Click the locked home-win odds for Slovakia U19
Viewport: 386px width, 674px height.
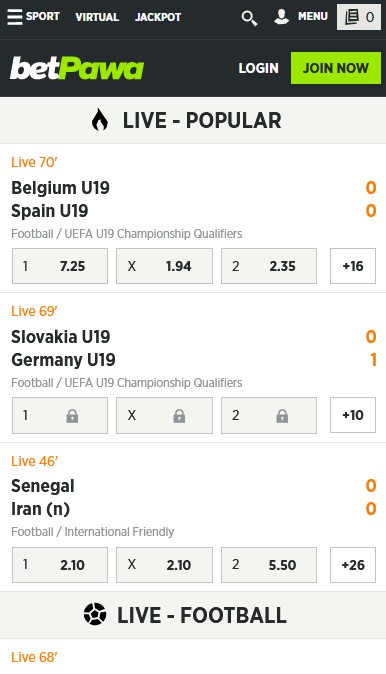point(60,415)
